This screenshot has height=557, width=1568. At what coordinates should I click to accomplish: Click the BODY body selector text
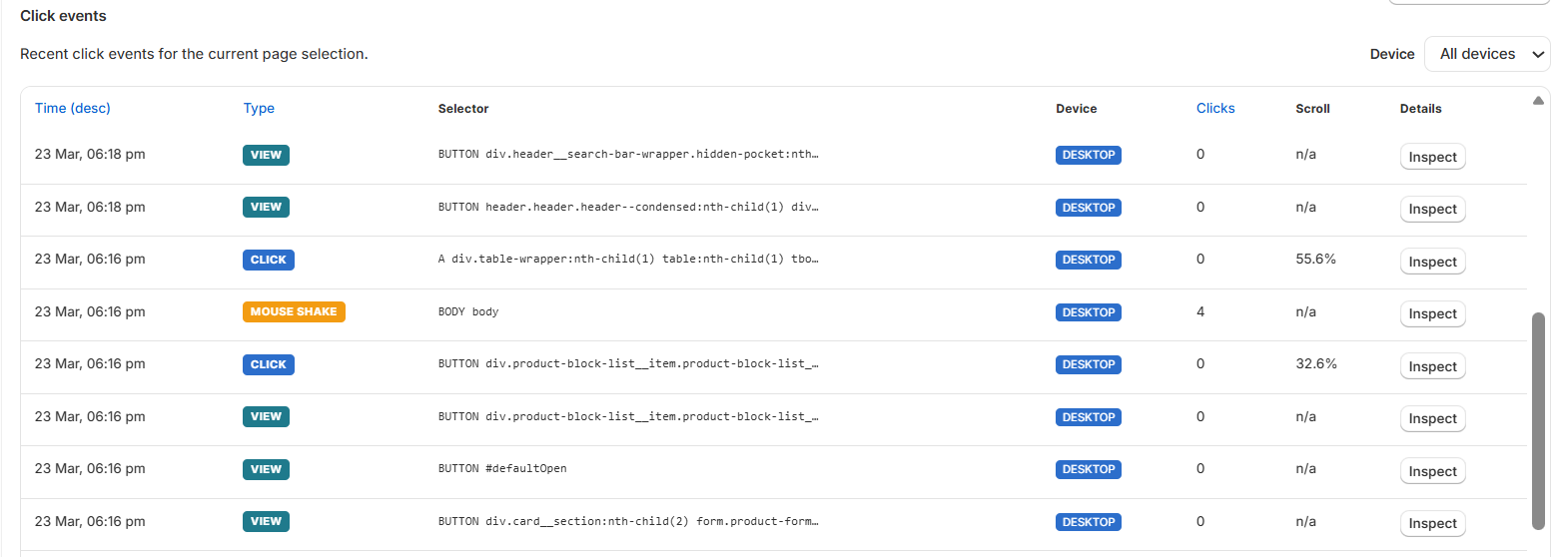point(467,311)
